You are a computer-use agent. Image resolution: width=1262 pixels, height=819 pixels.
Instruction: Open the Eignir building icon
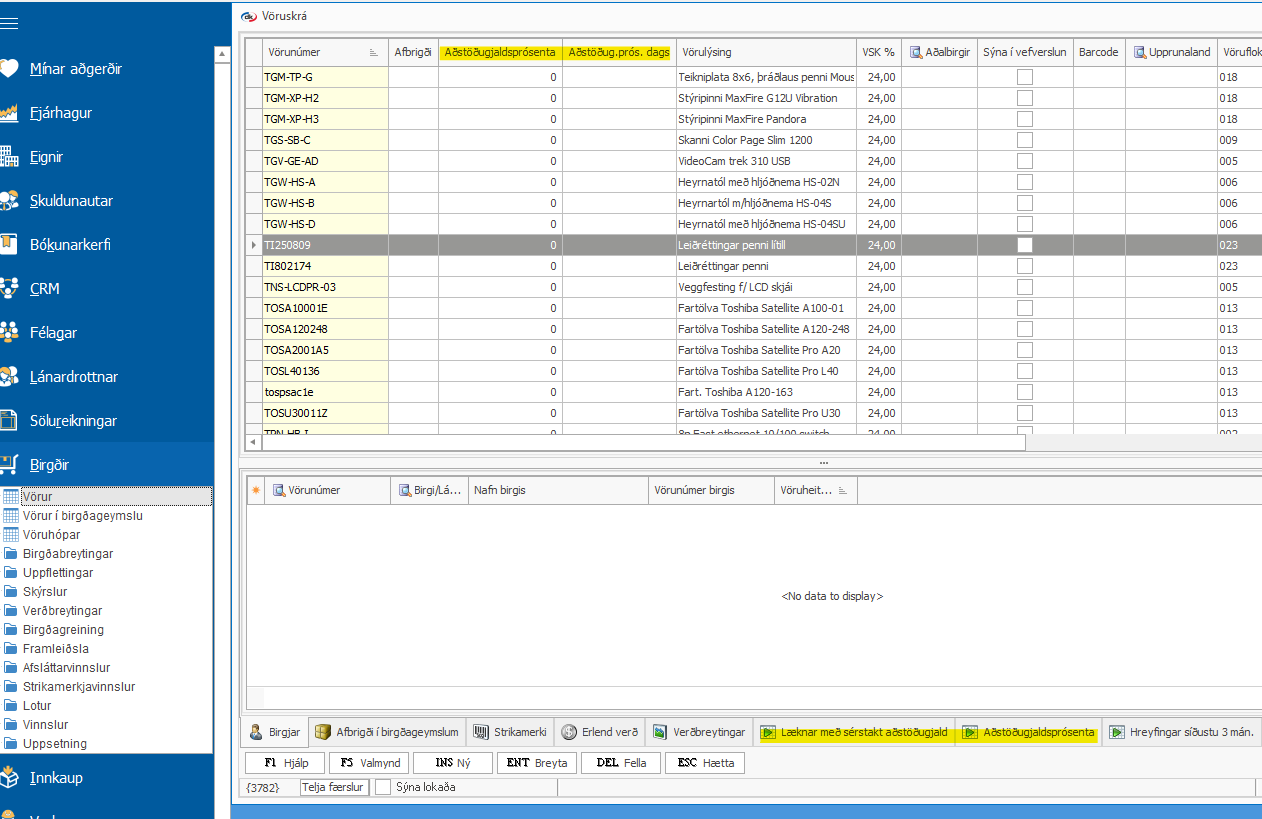(9, 156)
